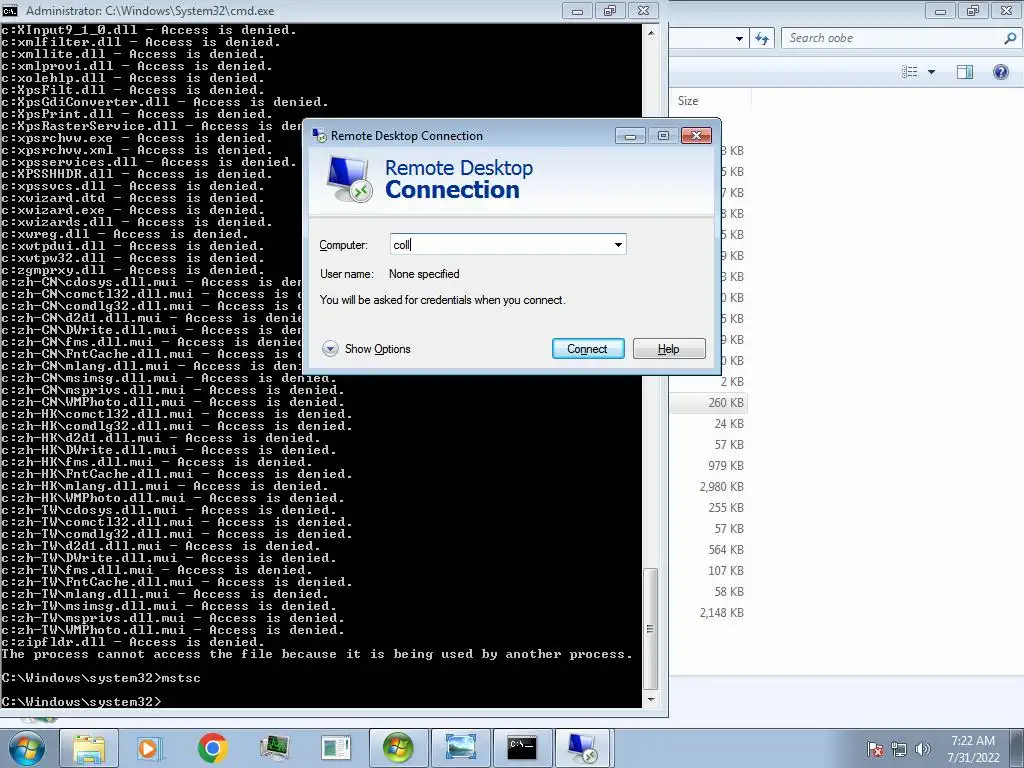Click the 'c:XInput9_1_0.dll' line in cmd
1024x768 pixels.
pyautogui.click(x=149, y=30)
